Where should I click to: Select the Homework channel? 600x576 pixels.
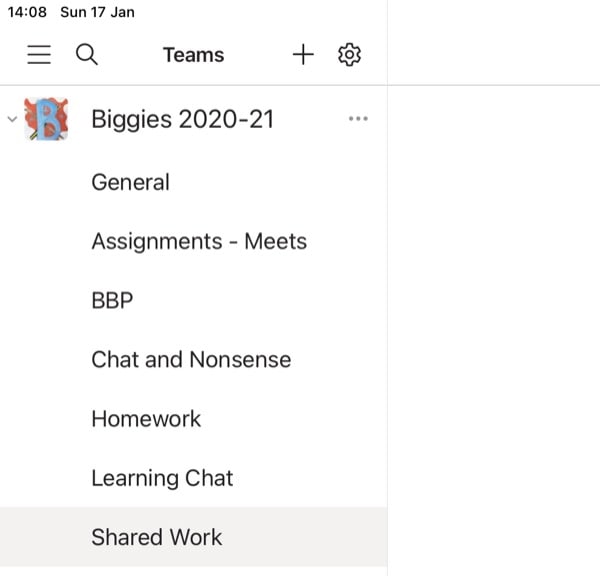pos(194,419)
